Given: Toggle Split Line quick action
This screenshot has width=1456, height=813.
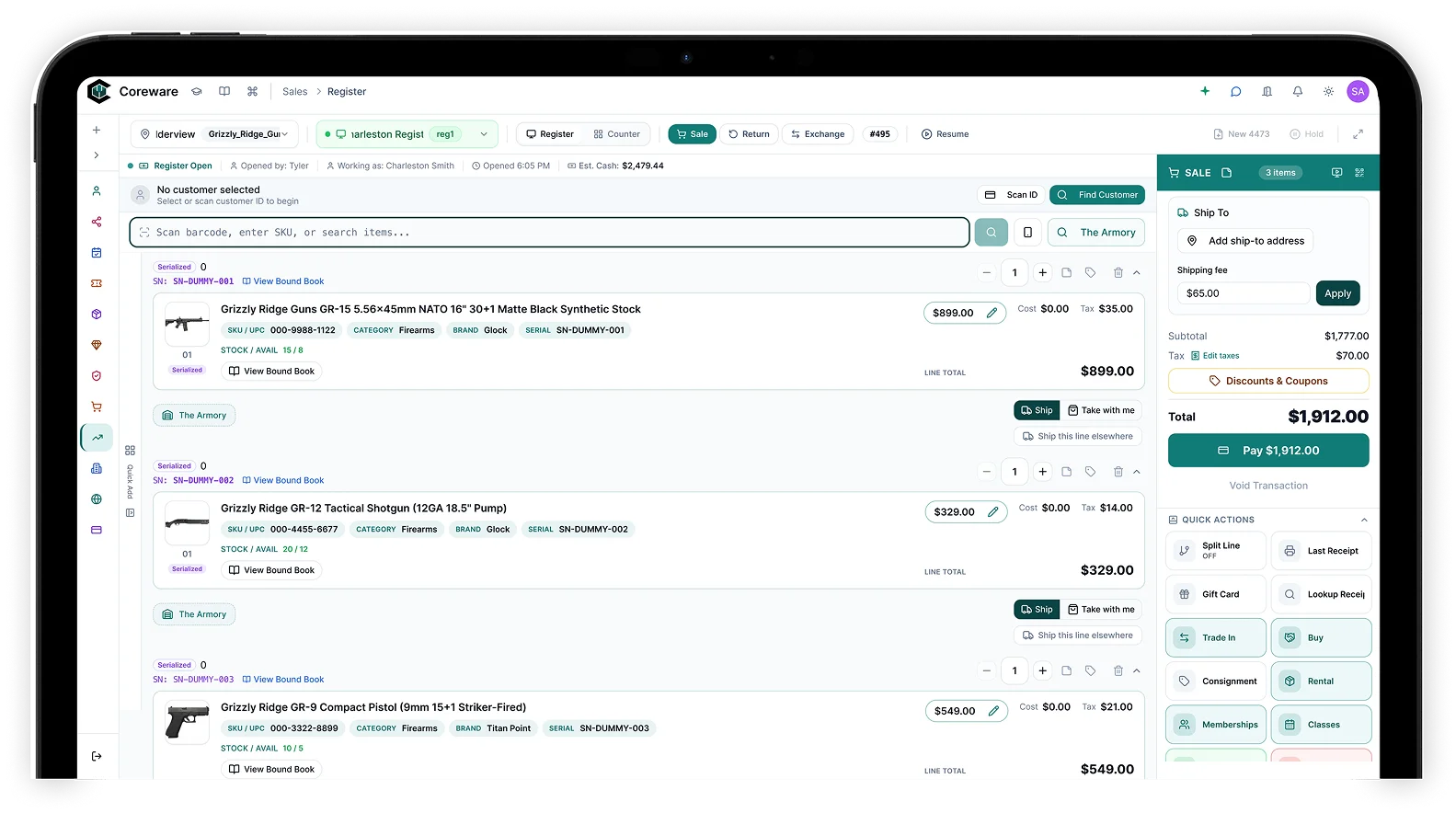Looking at the screenshot, I should pyautogui.click(x=1216, y=551).
